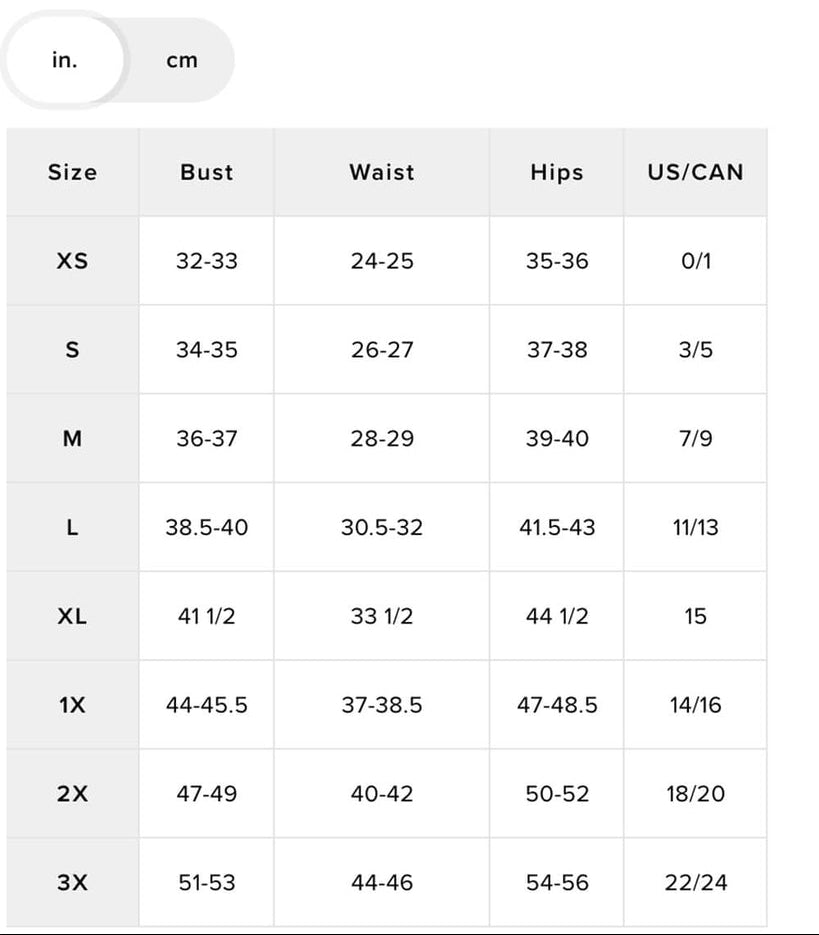
Task: Click the US/CAN column header
Action: pos(696,172)
